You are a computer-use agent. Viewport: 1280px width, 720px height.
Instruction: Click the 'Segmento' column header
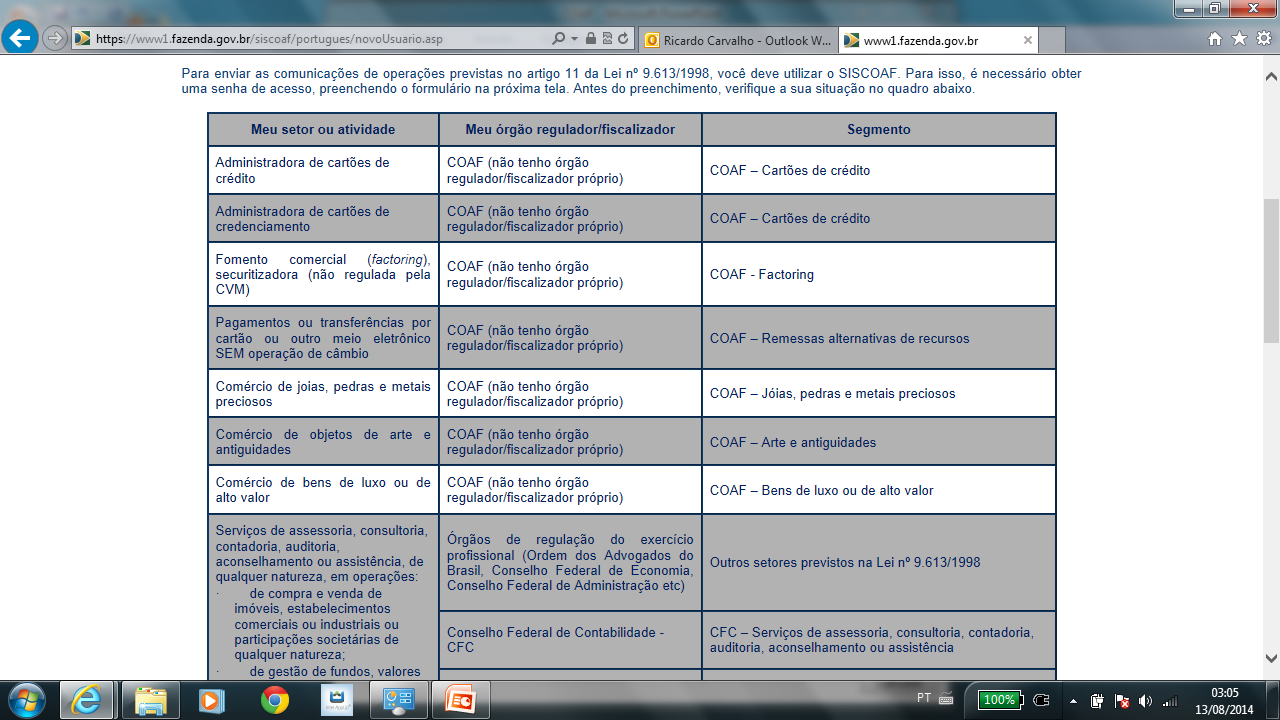[x=879, y=130]
